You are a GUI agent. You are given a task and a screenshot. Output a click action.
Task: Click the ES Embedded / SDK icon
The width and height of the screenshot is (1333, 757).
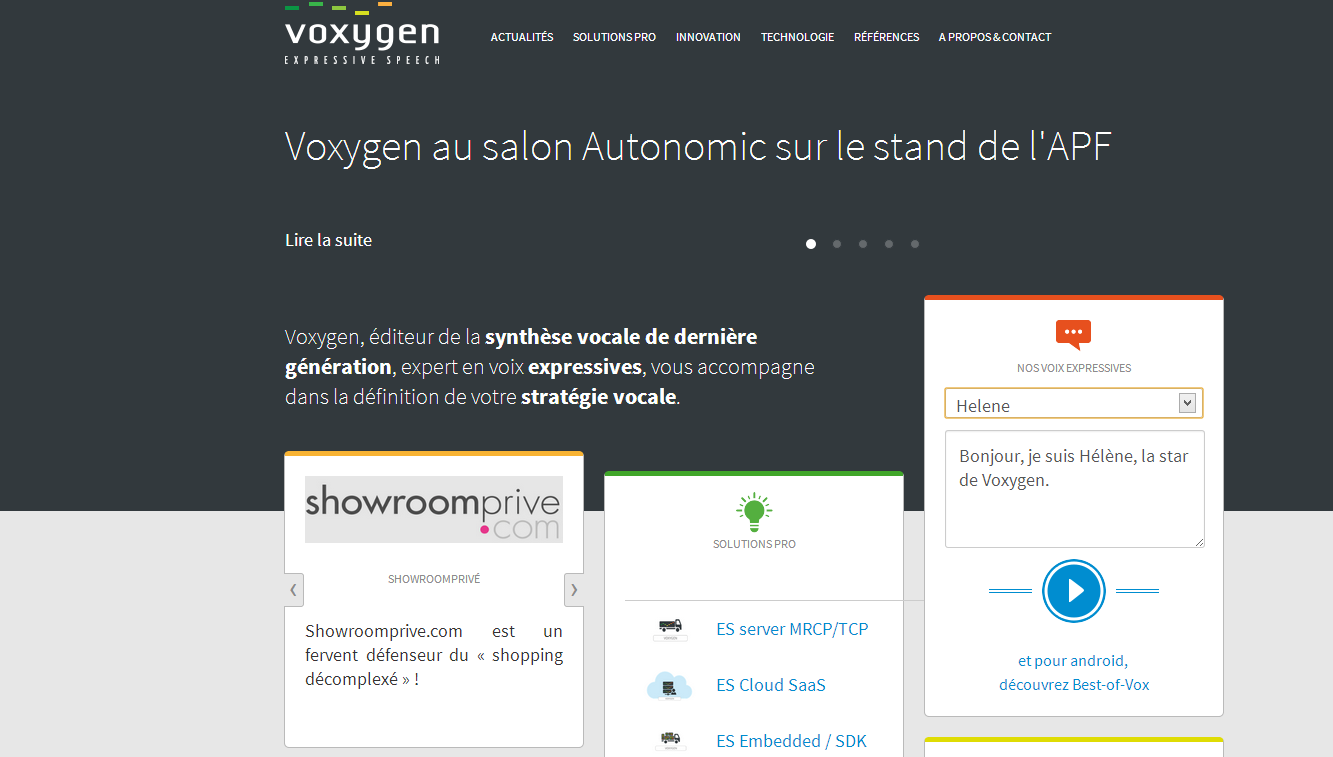(x=669, y=741)
